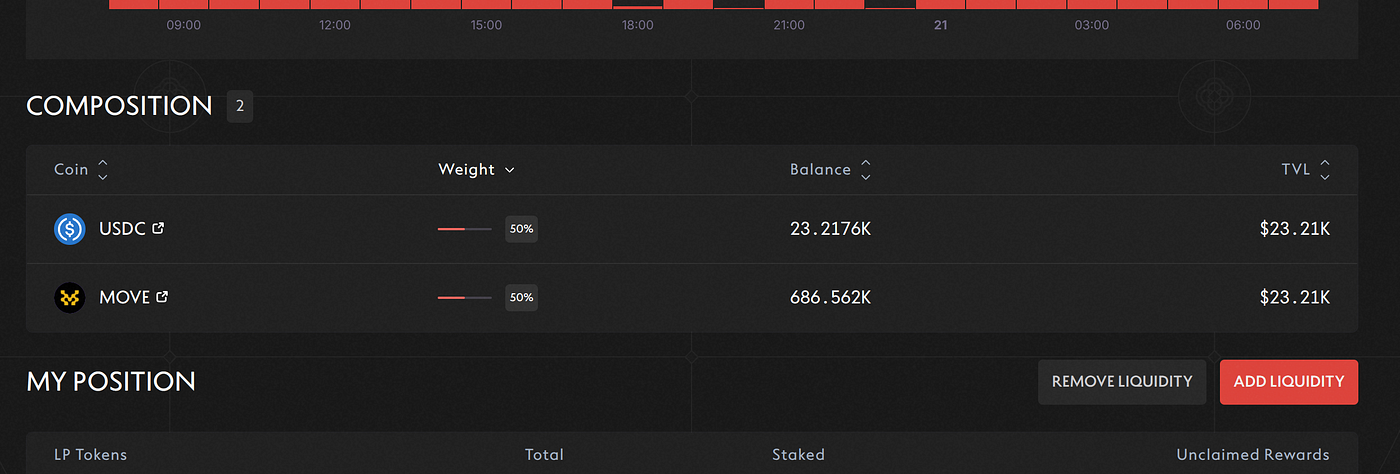
Task: Open the MOVE external link icon
Action: (x=163, y=297)
